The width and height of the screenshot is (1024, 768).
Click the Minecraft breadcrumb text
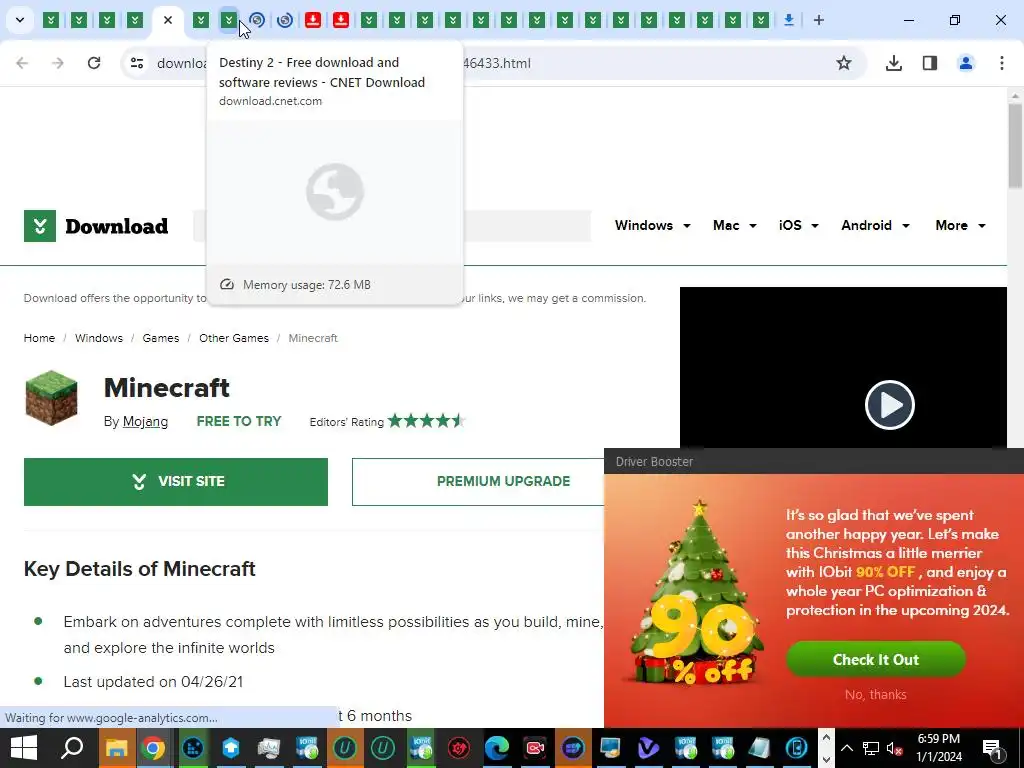pyautogui.click(x=313, y=338)
